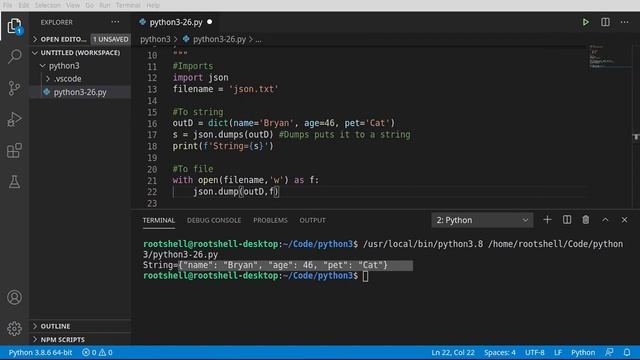Click on the 'import json' code line
This screenshot has width=640, height=360.
[x=200, y=78]
